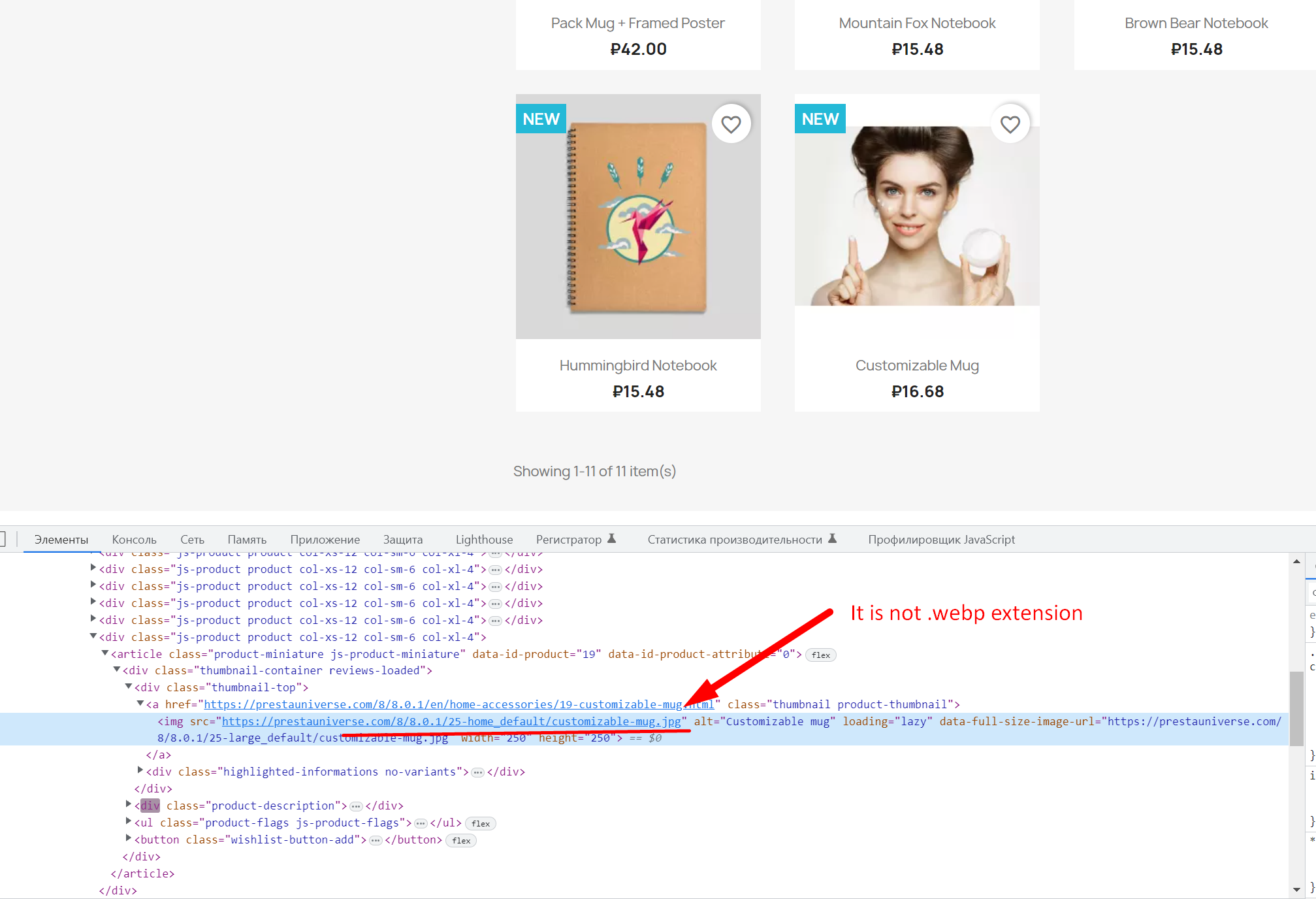Expand the first js-product div node
The width and height of the screenshot is (1316, 899).
[93, 569]
